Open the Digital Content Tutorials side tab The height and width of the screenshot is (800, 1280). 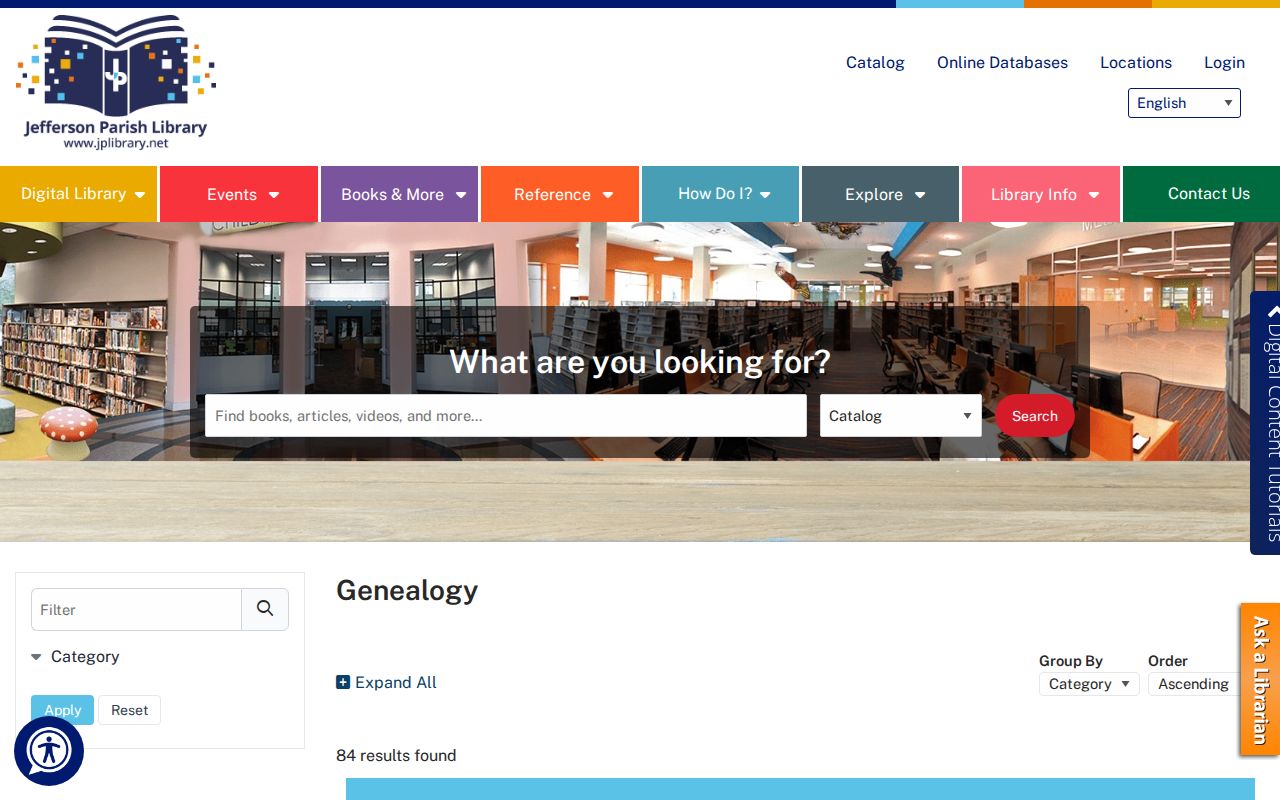(1266, 423)
